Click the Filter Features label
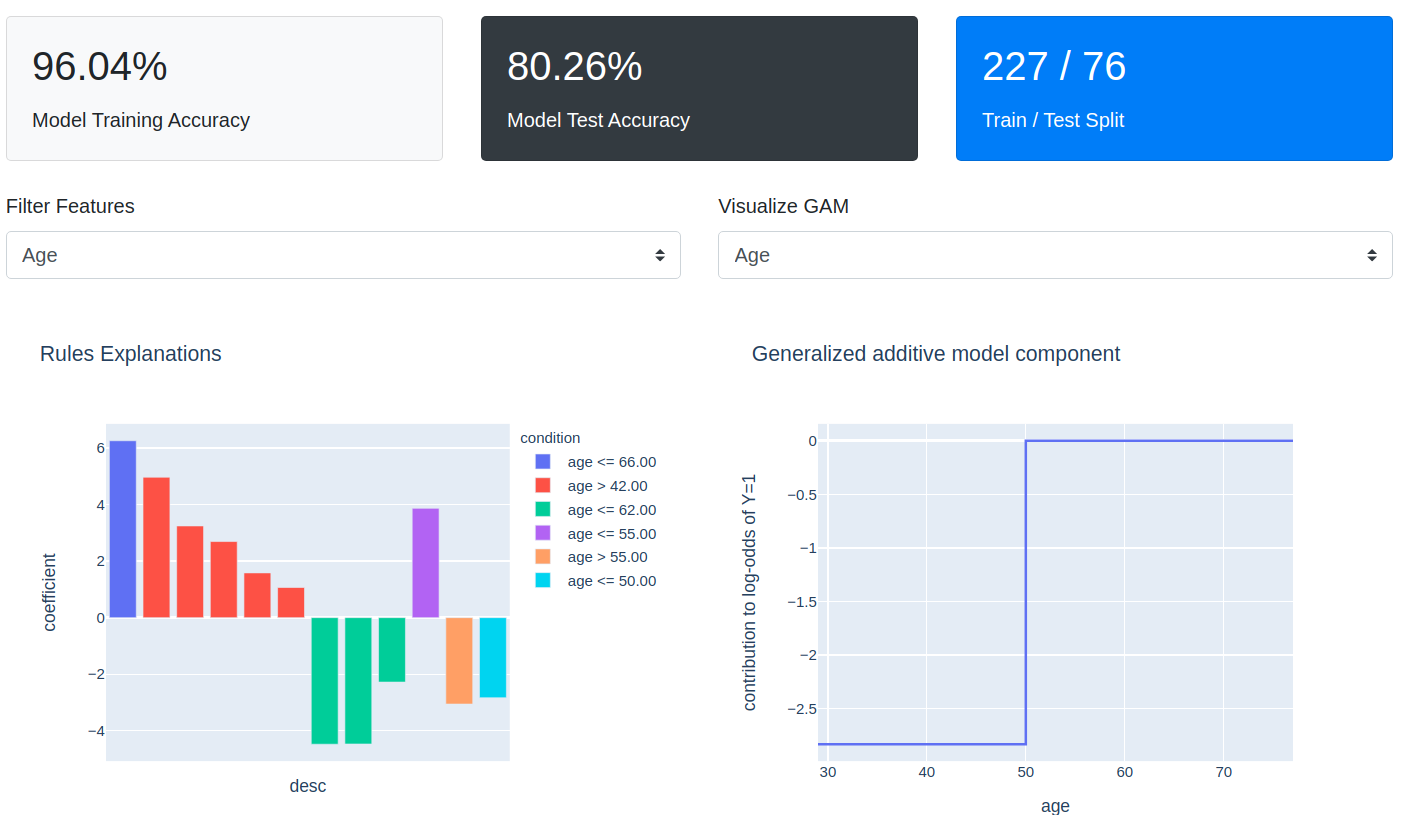1408x815 pixels. 70,206
